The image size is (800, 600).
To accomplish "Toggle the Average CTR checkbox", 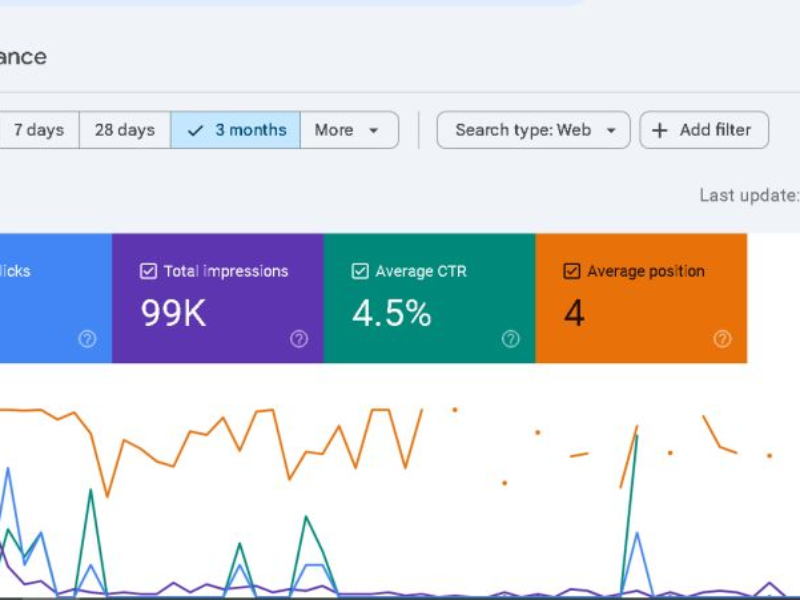I will click(x=360, y=271).
